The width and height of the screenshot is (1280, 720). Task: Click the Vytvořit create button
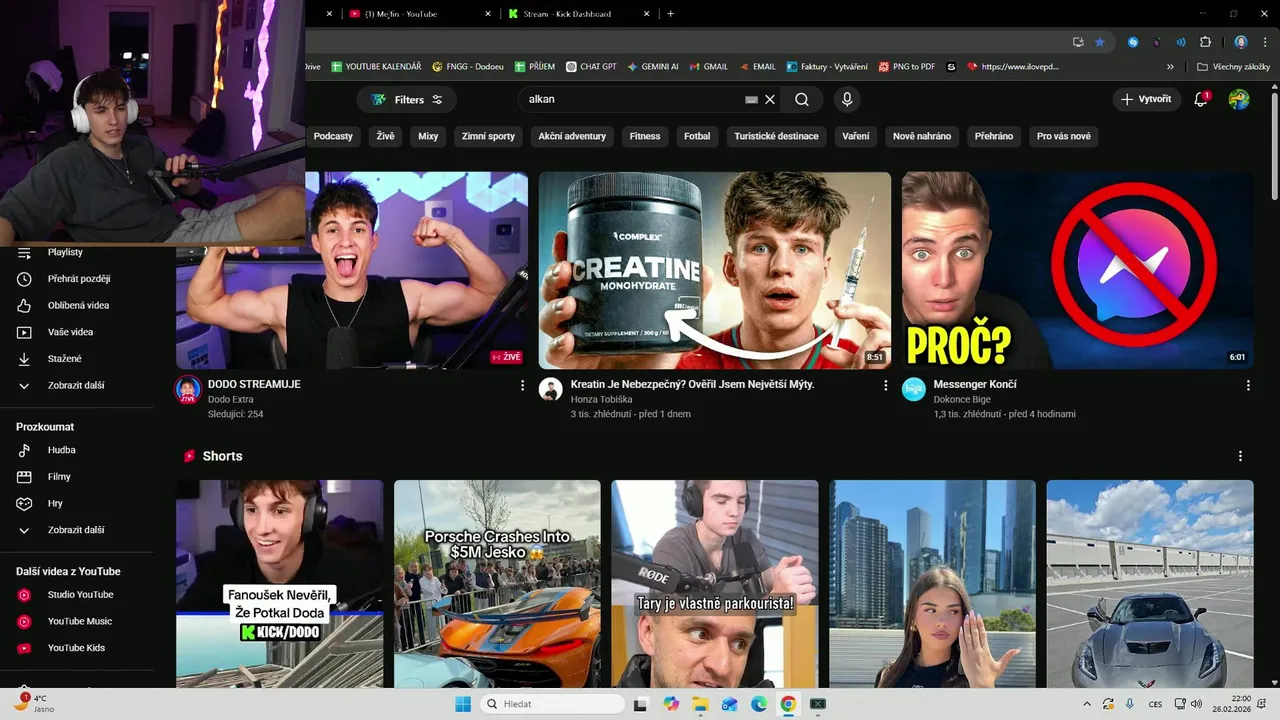coord(1146,99)
